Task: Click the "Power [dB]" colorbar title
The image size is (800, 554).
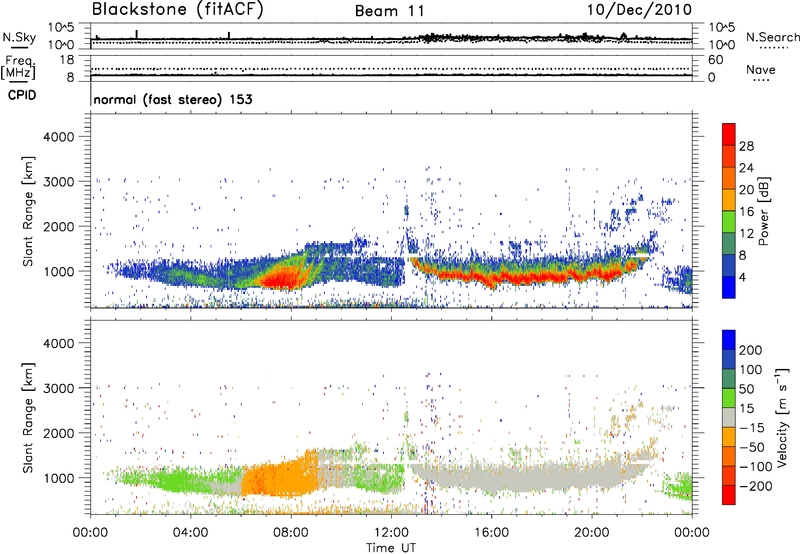Action: tap(763, 212)
